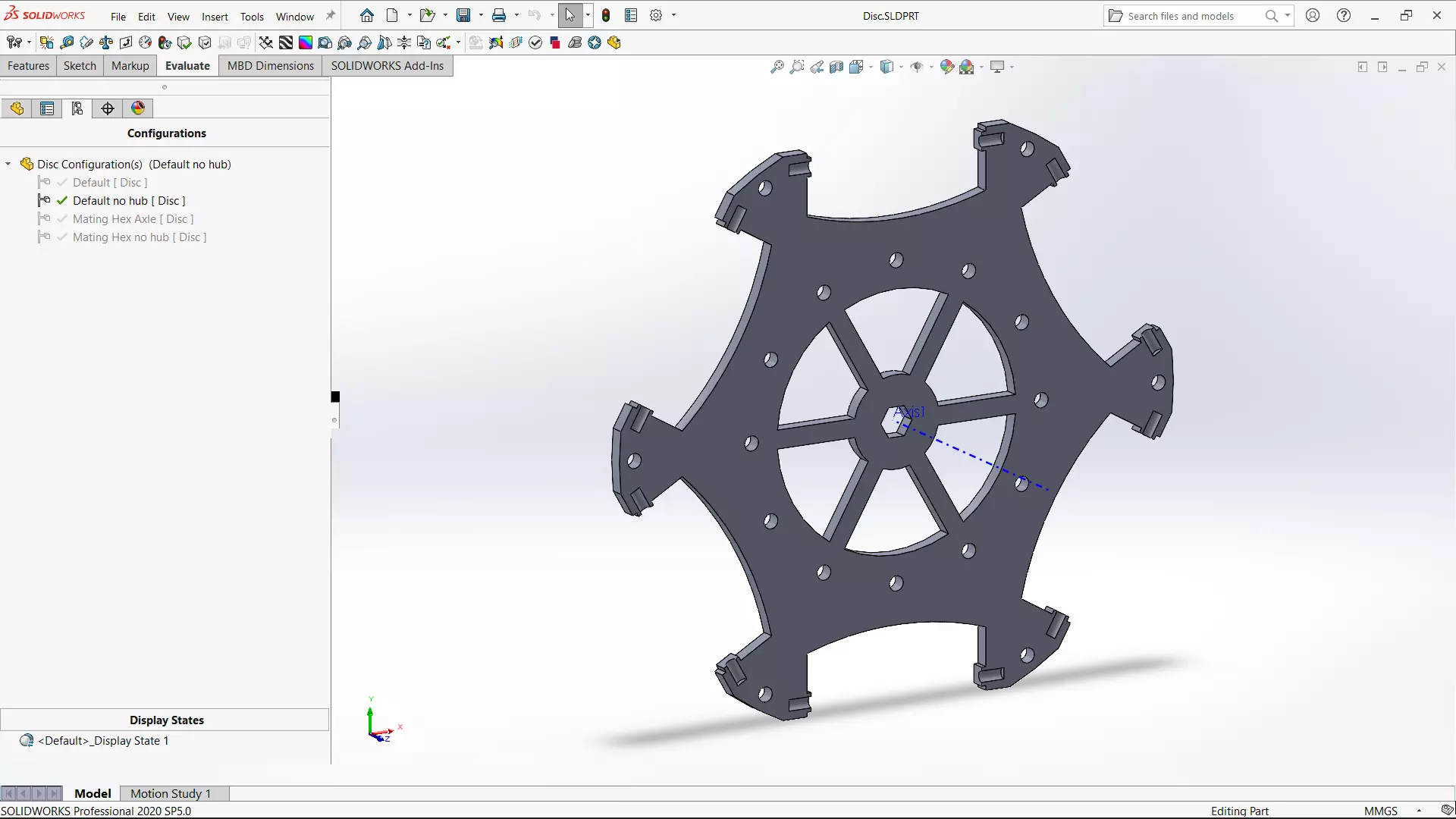Pin the menu bar
Screen dimensions: 1456x819
pyautogui.click(x=330, y=15)
